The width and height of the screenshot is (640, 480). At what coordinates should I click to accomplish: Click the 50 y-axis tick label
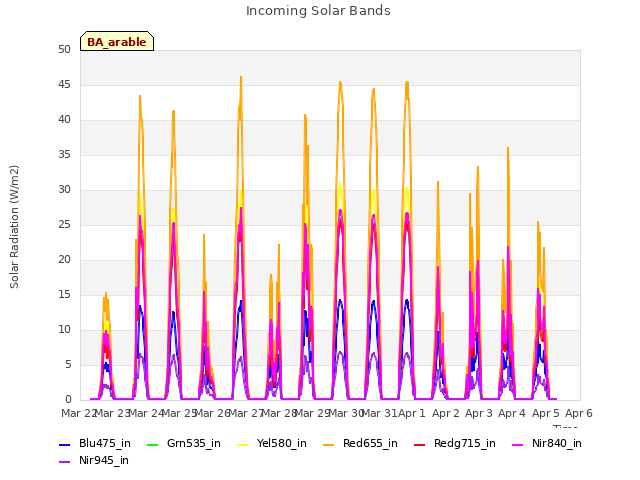[x=64, y=50]
